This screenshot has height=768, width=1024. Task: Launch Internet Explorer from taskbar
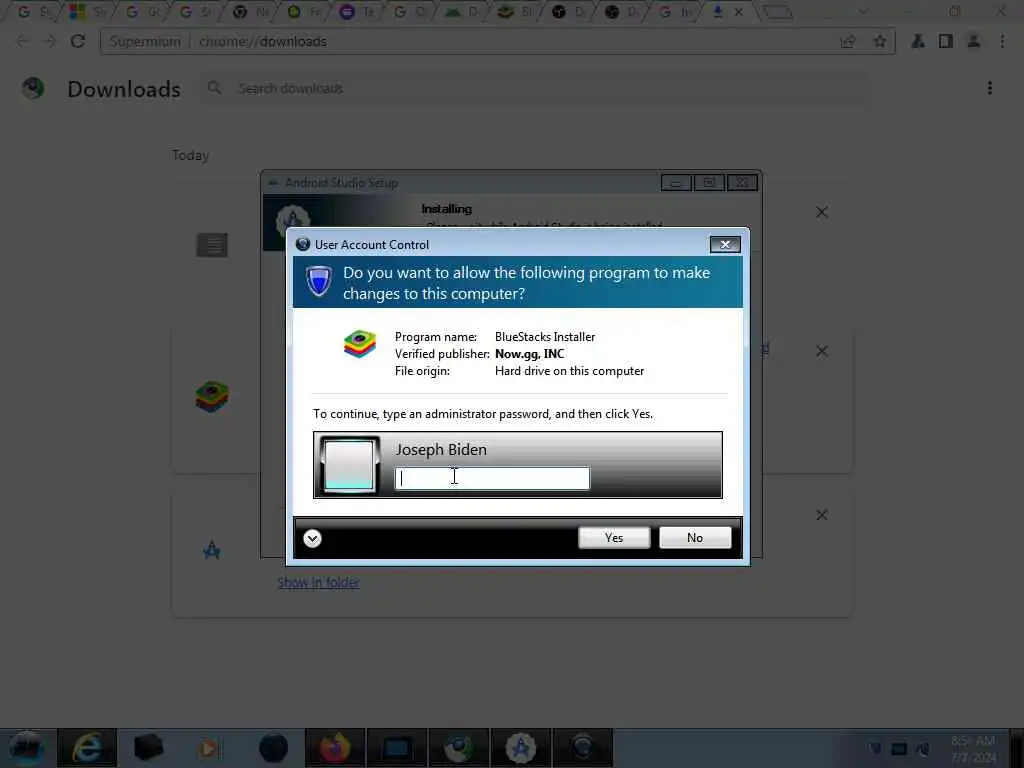(x=87, y=748)
